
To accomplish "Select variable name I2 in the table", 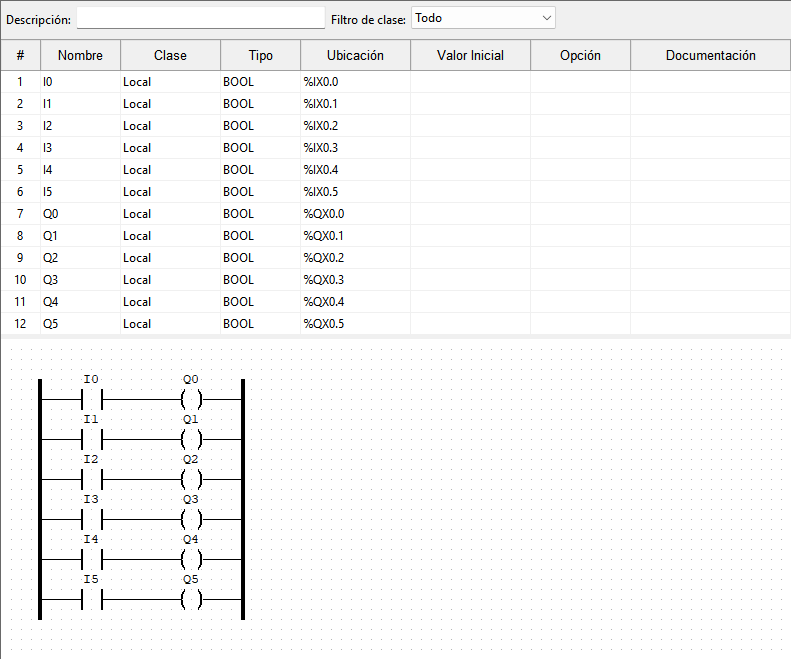I will (80, 126).
